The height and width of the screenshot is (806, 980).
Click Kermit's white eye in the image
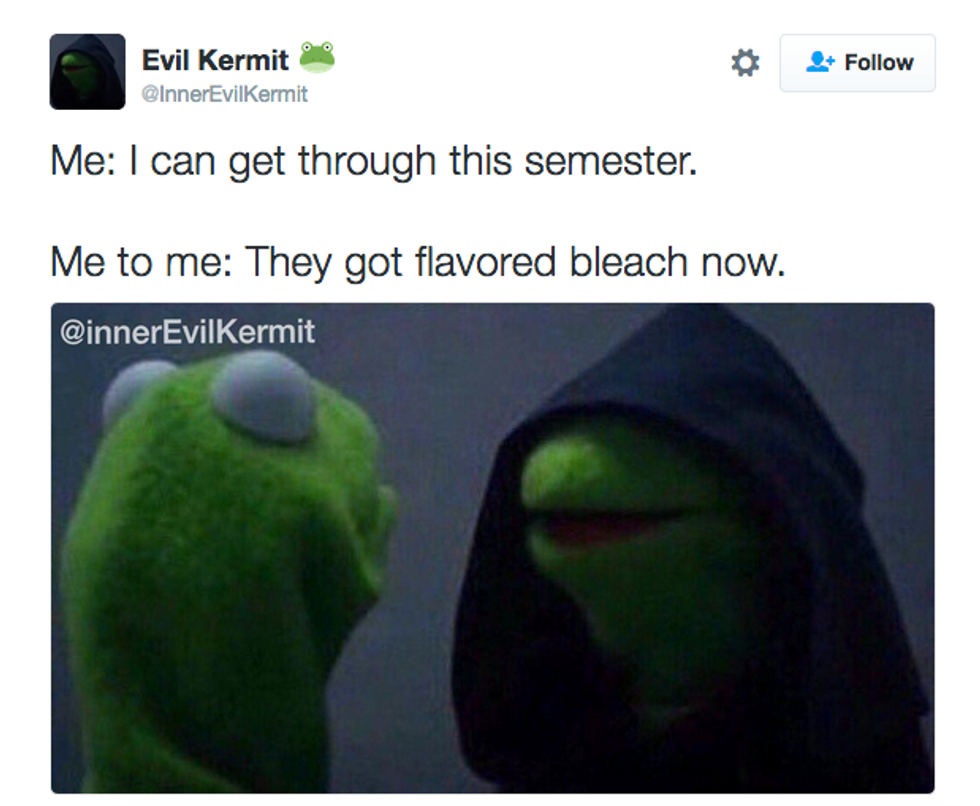point(264,396)
